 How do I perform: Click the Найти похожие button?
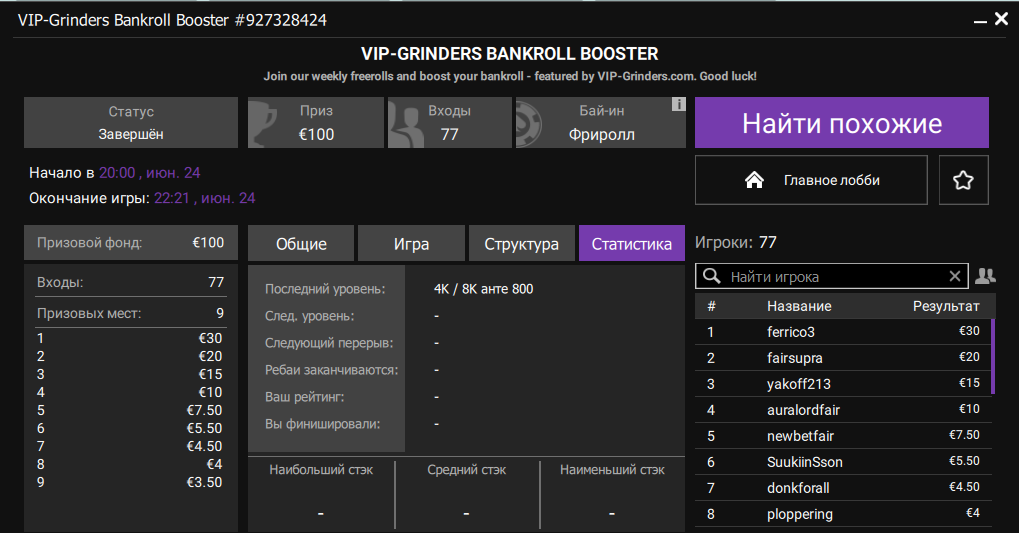pos(842,123)
